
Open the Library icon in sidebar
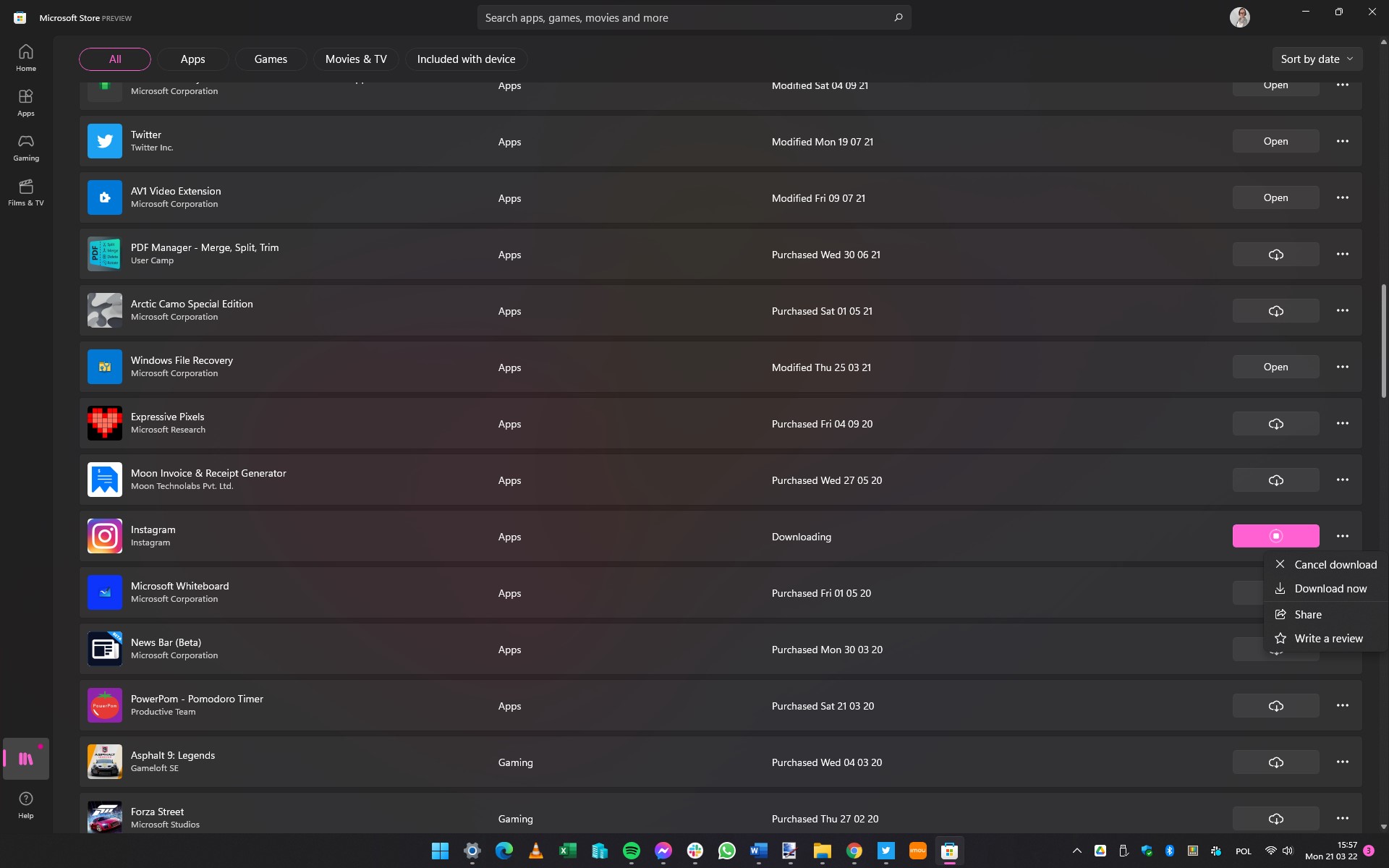pyautogui.click(x=26, y=758)
